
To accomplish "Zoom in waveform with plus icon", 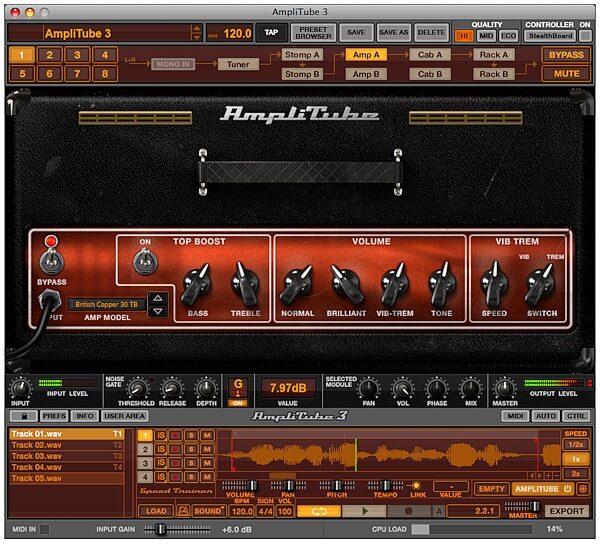I will (548, 476).
